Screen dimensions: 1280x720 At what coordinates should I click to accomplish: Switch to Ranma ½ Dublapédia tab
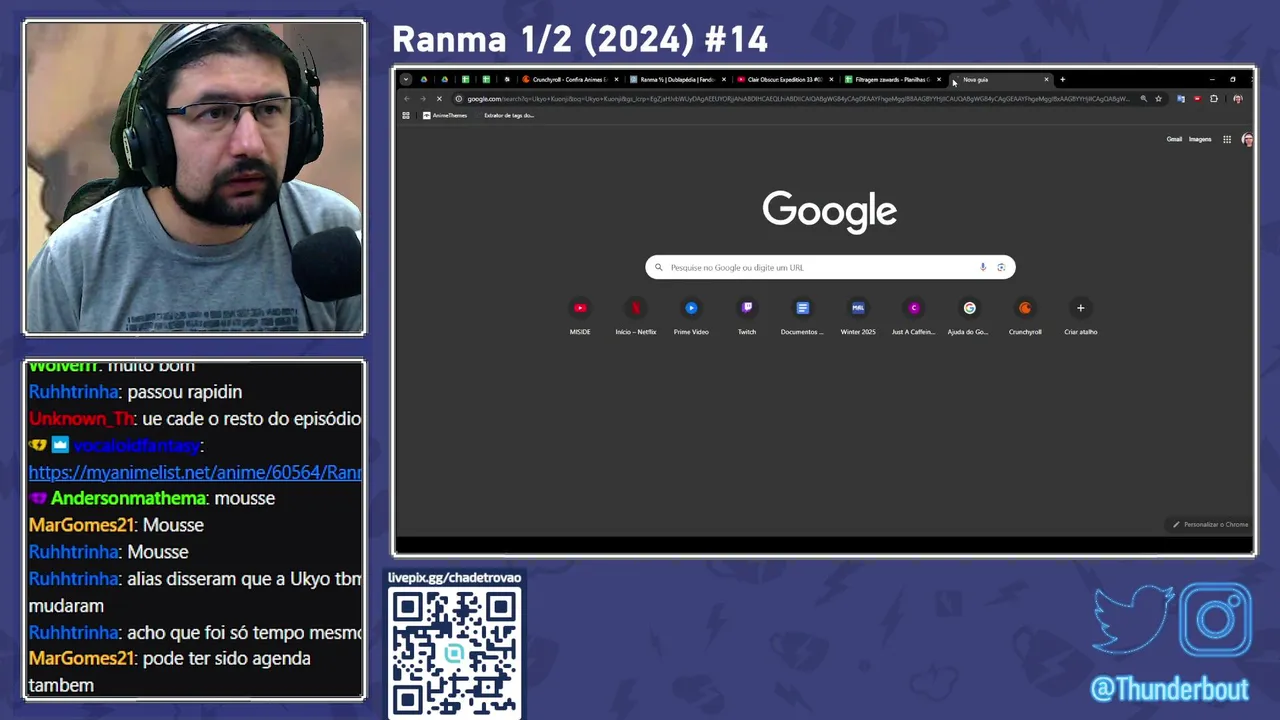(677, 79)
